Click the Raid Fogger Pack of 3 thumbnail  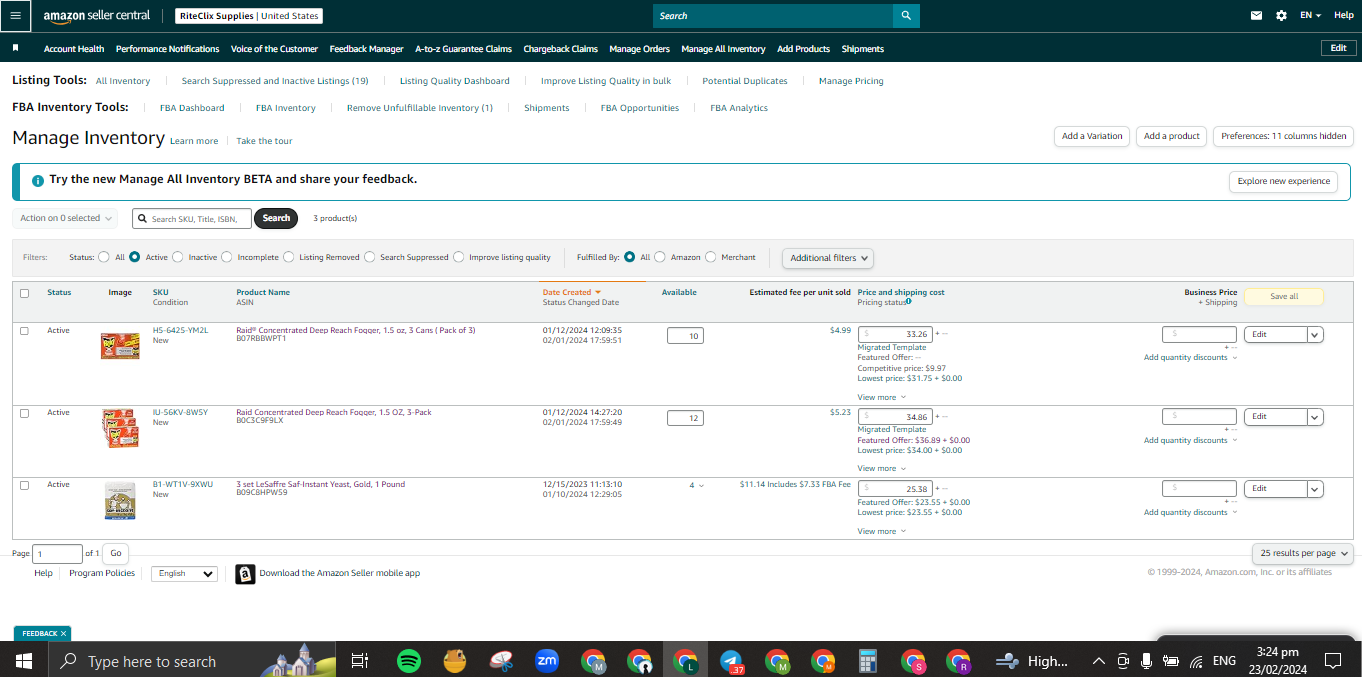(120, 346)
